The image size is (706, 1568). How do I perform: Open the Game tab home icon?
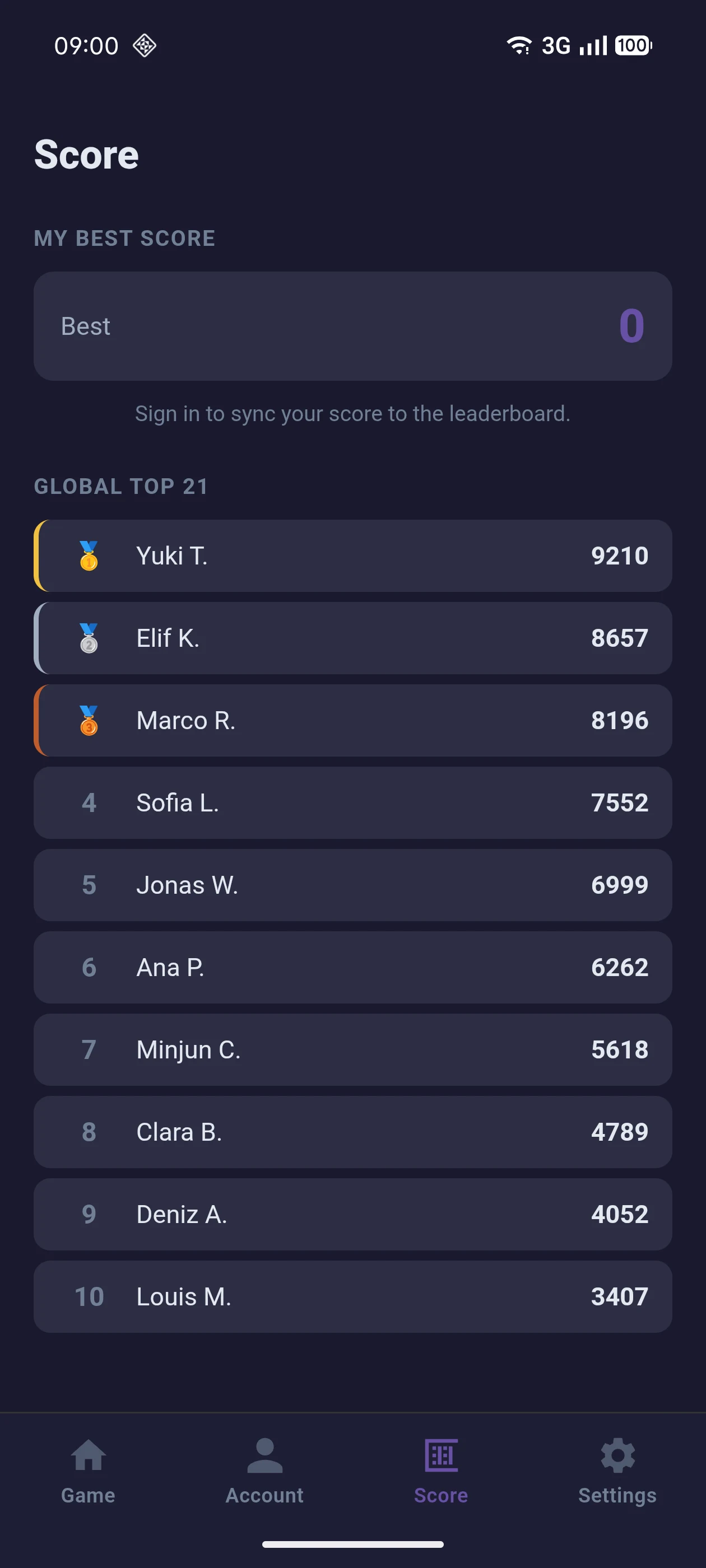(89, 1455)
